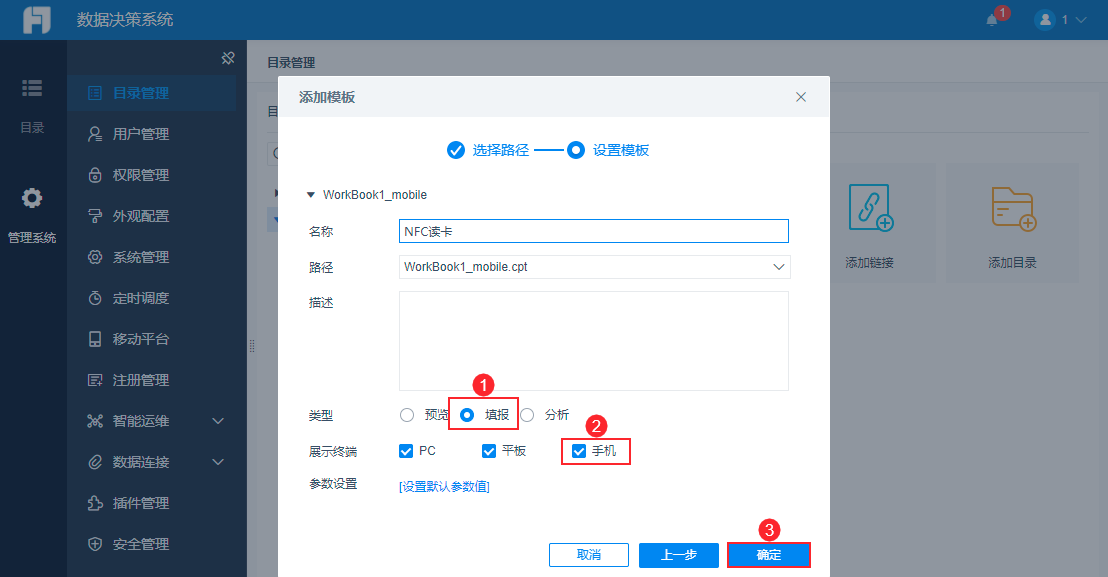Viewport: 1108px width, 577px height.
Task: Collapse the WorkBook1_mobile section triangle
Action: click(310, 195)
